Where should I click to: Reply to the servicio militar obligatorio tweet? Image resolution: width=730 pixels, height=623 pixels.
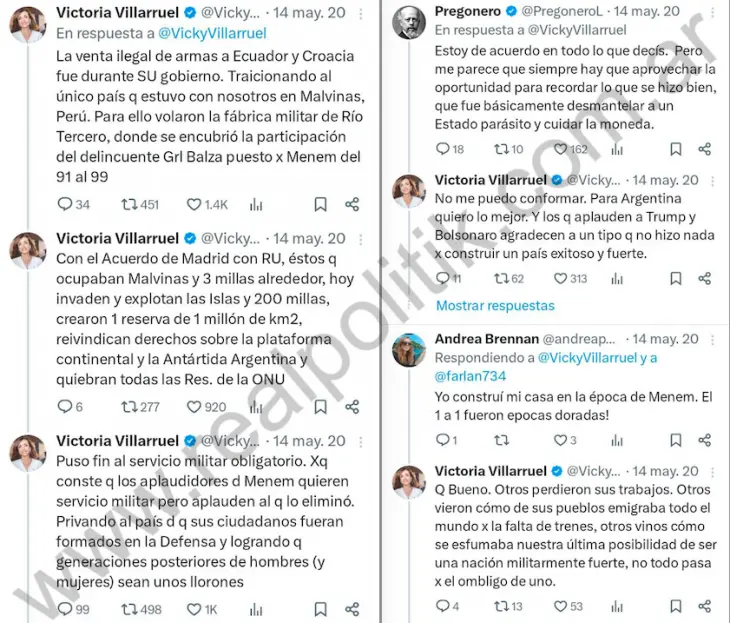(65, 609)
